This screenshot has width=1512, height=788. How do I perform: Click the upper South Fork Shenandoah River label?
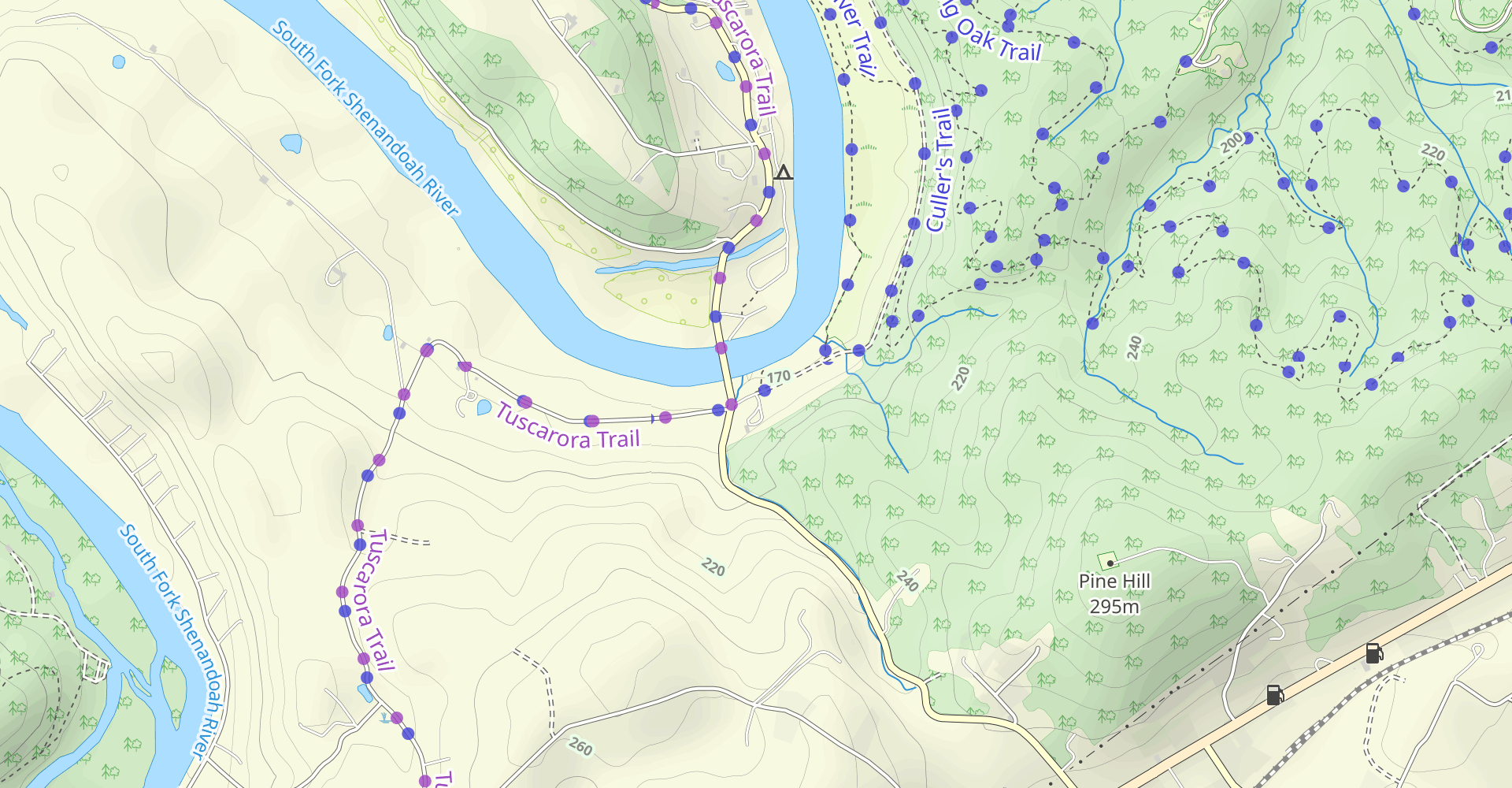click(x=365, y=118)
